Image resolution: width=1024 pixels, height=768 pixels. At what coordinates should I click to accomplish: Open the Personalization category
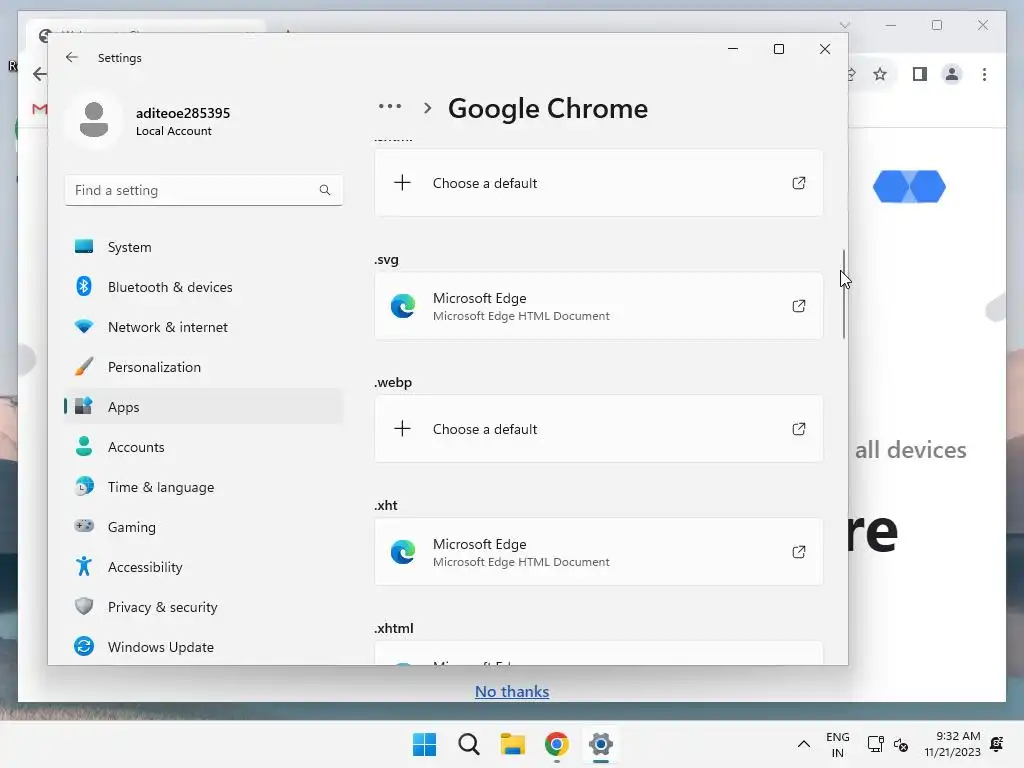point(204,367)
